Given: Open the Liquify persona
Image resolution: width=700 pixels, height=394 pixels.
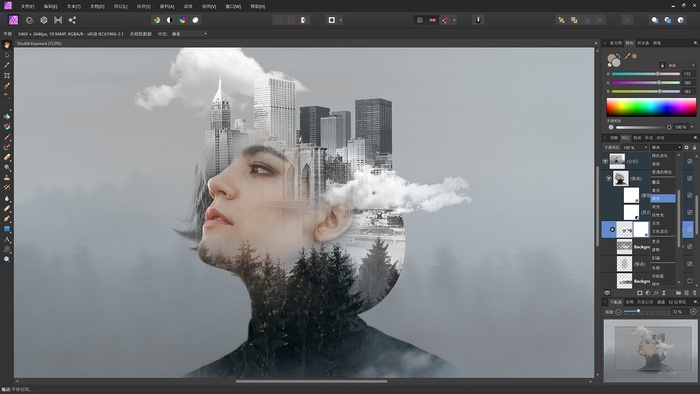Looking at the screenshot, I should coord(29,20).
